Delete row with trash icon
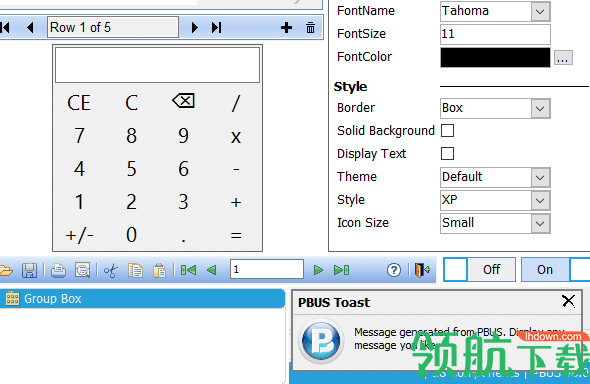590x384 pixels. 310,27
